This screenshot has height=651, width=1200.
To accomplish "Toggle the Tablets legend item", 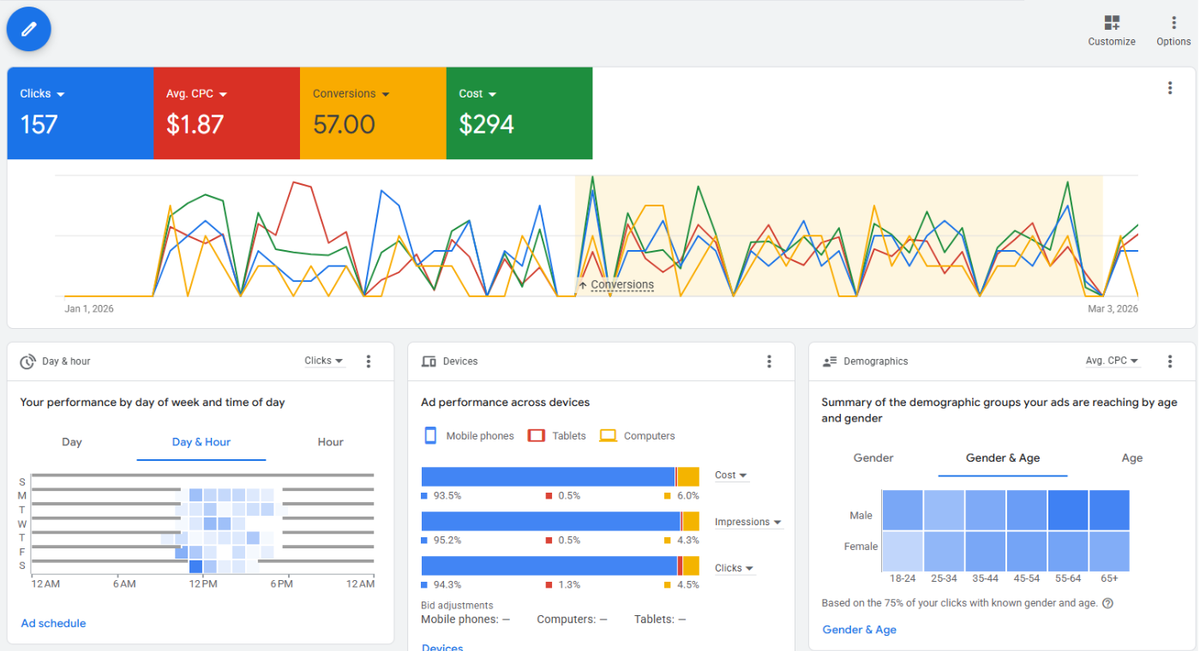I will (x=556, y=435).
